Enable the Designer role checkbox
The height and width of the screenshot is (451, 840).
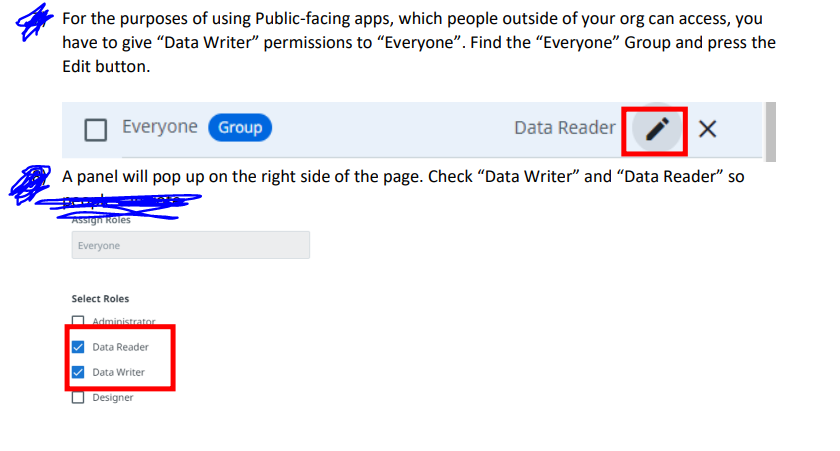point(78,397)
